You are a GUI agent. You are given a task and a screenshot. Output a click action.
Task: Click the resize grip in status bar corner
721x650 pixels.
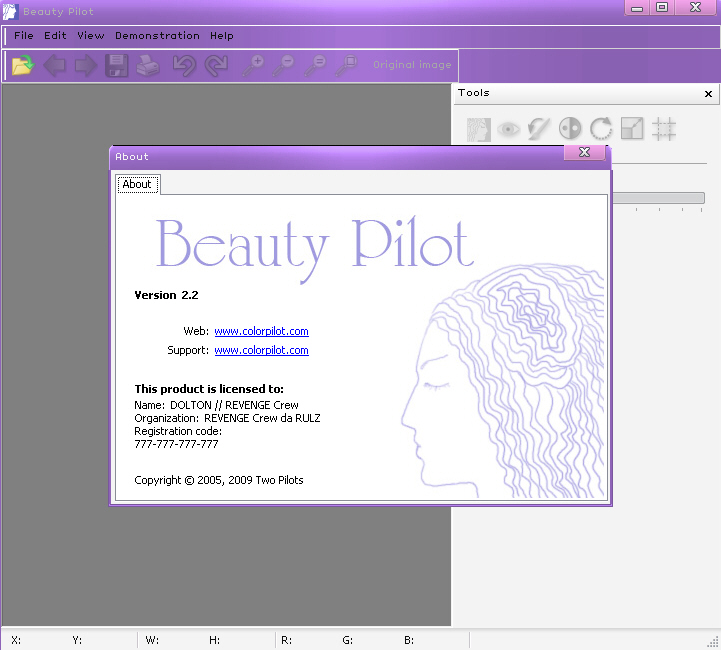(x=713, y=642)
